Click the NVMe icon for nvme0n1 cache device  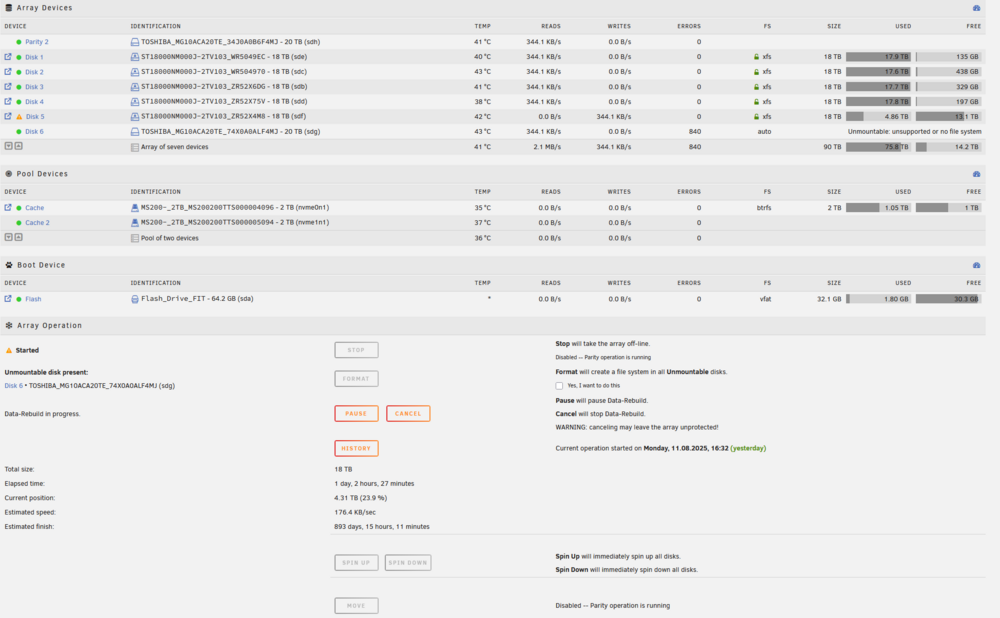tap(135, 208)
